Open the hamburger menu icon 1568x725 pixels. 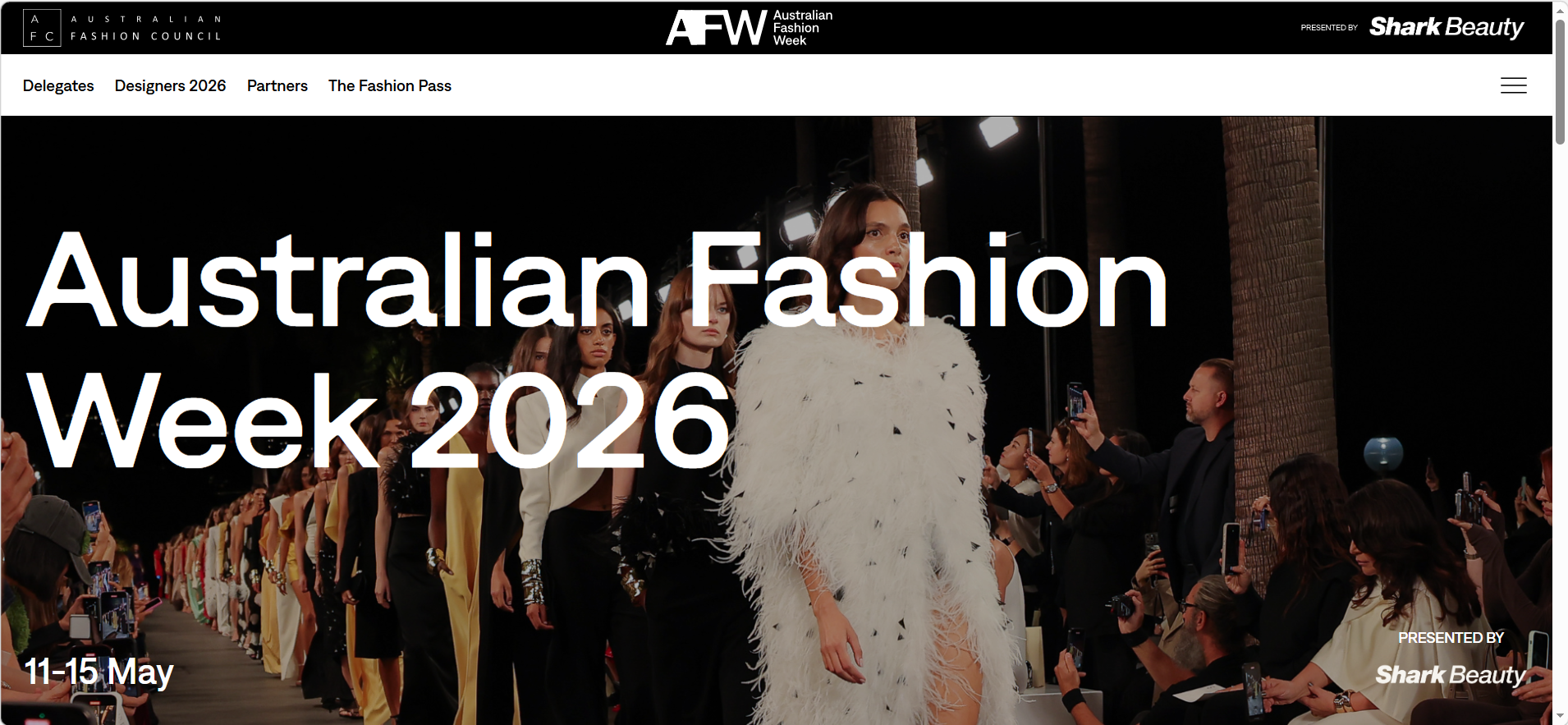click(x=1513, y=85)
